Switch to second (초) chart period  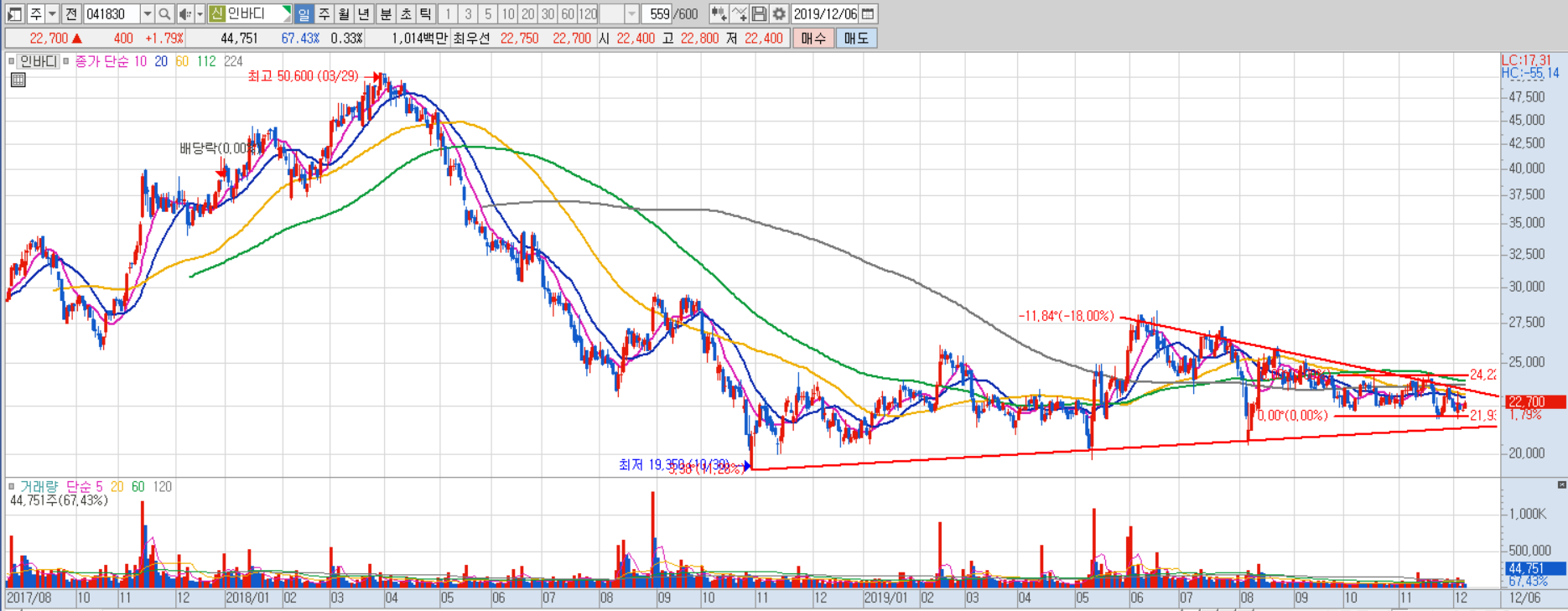[x=406, y=13]
